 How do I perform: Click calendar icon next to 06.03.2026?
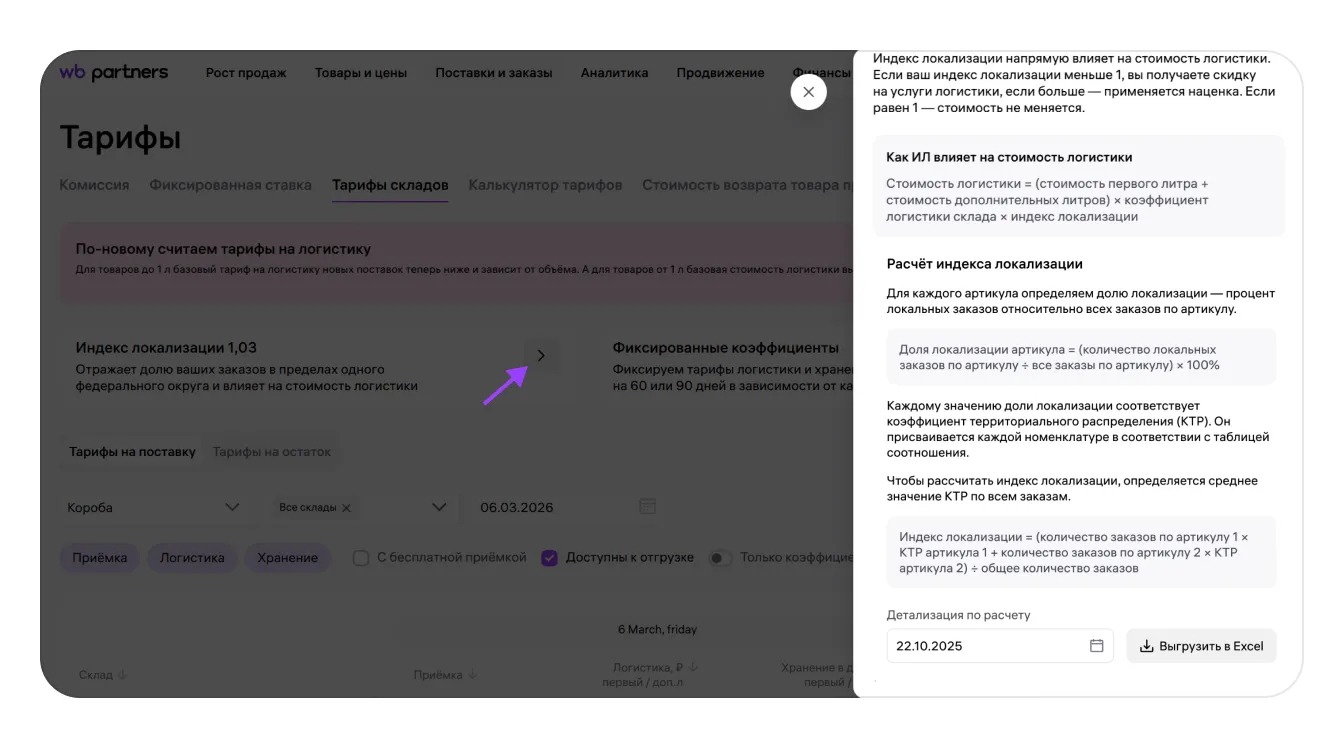[647, 507]
